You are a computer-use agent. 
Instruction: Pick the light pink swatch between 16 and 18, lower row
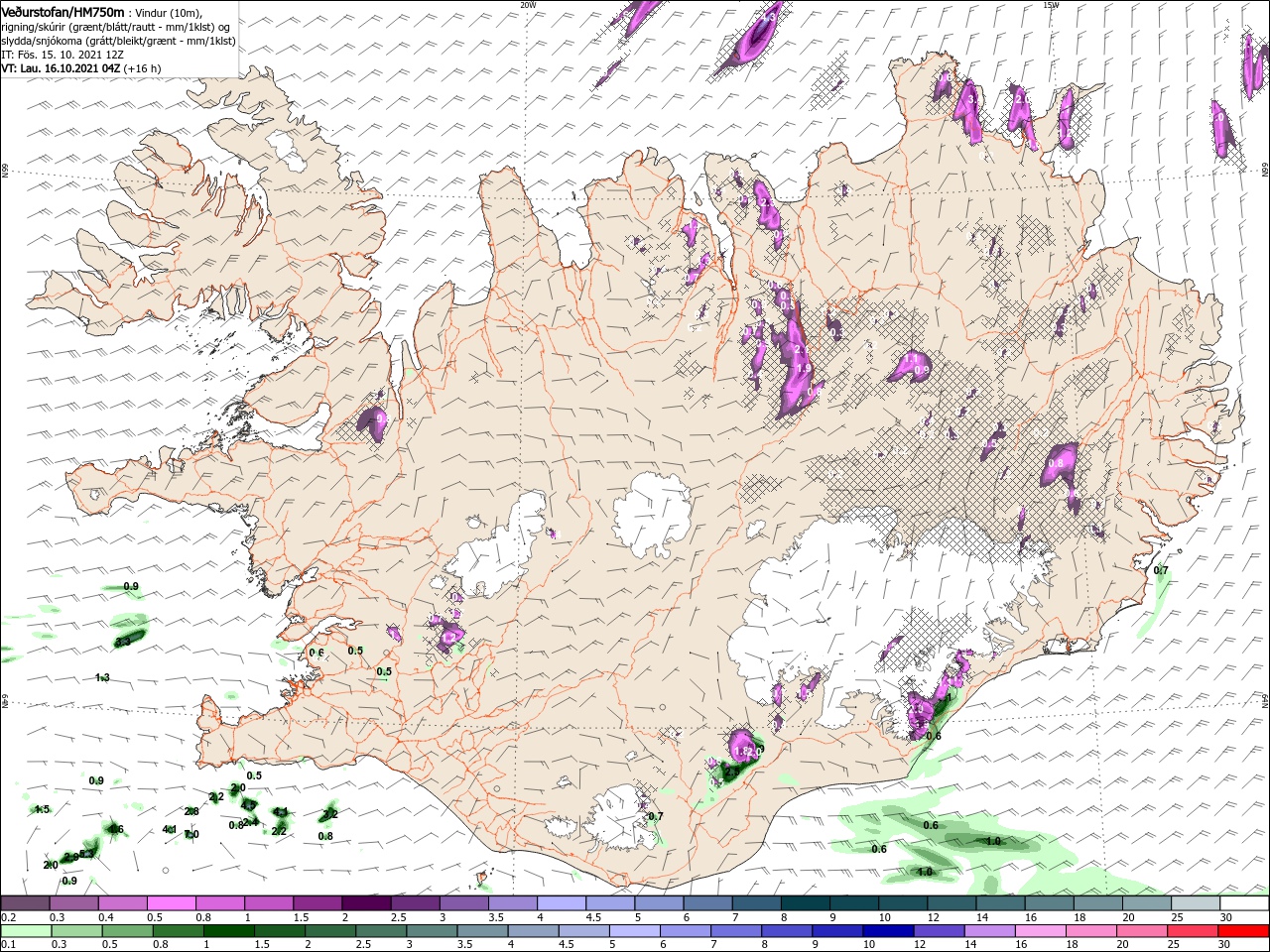click(x=1040, y=931)
